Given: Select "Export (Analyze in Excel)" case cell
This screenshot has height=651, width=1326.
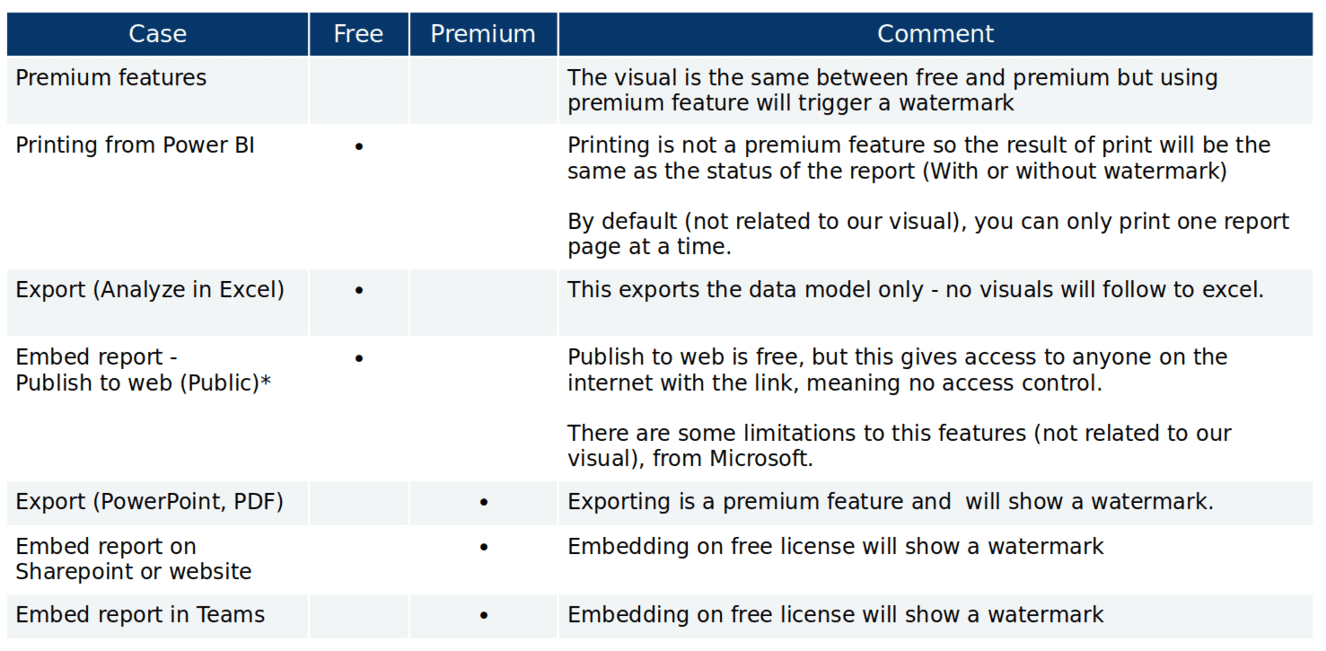Looking at the screenshot, I should pyautogui.click(x=150, y=290).
